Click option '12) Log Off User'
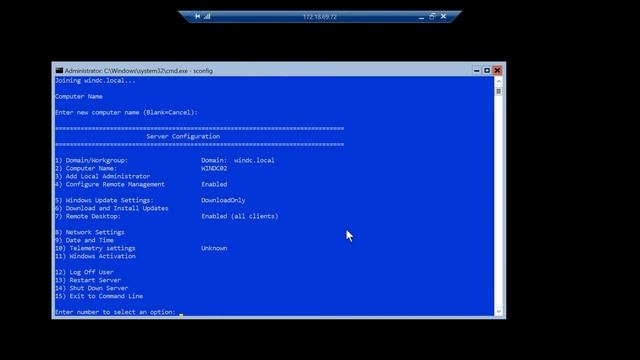This screenshot has width=640, height=360. click(84, 272)
